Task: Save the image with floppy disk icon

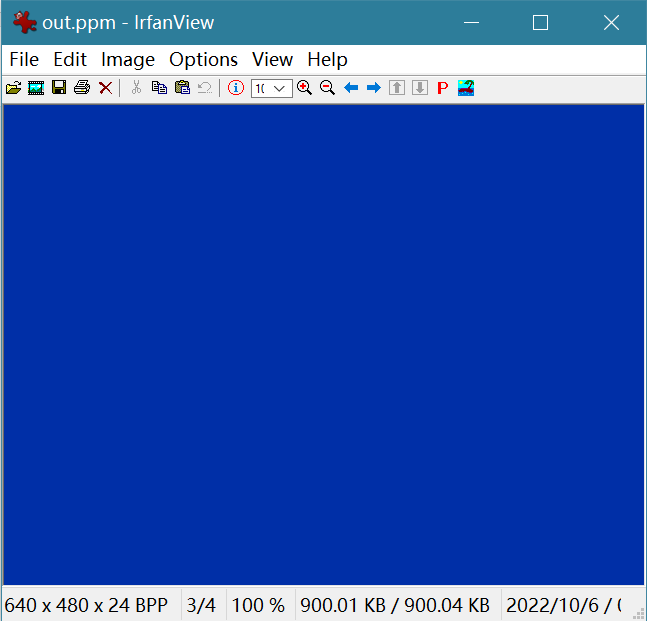Action: tap(59, 88)
